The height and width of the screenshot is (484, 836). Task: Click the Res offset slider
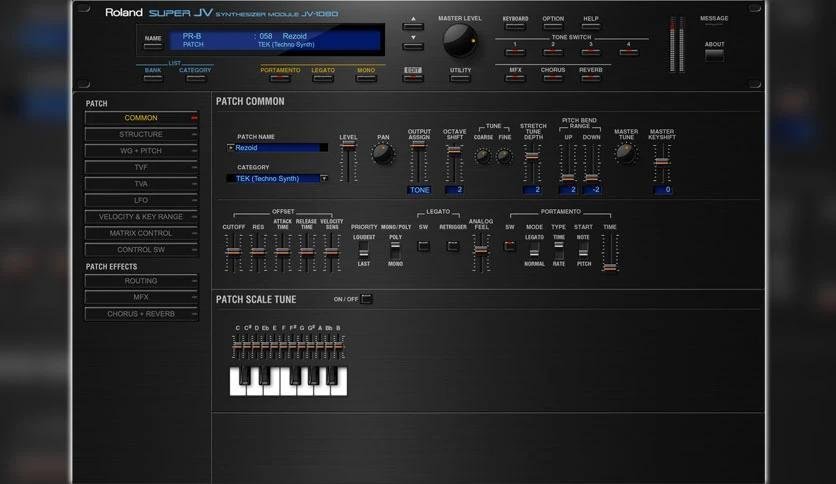coord(258,253)
